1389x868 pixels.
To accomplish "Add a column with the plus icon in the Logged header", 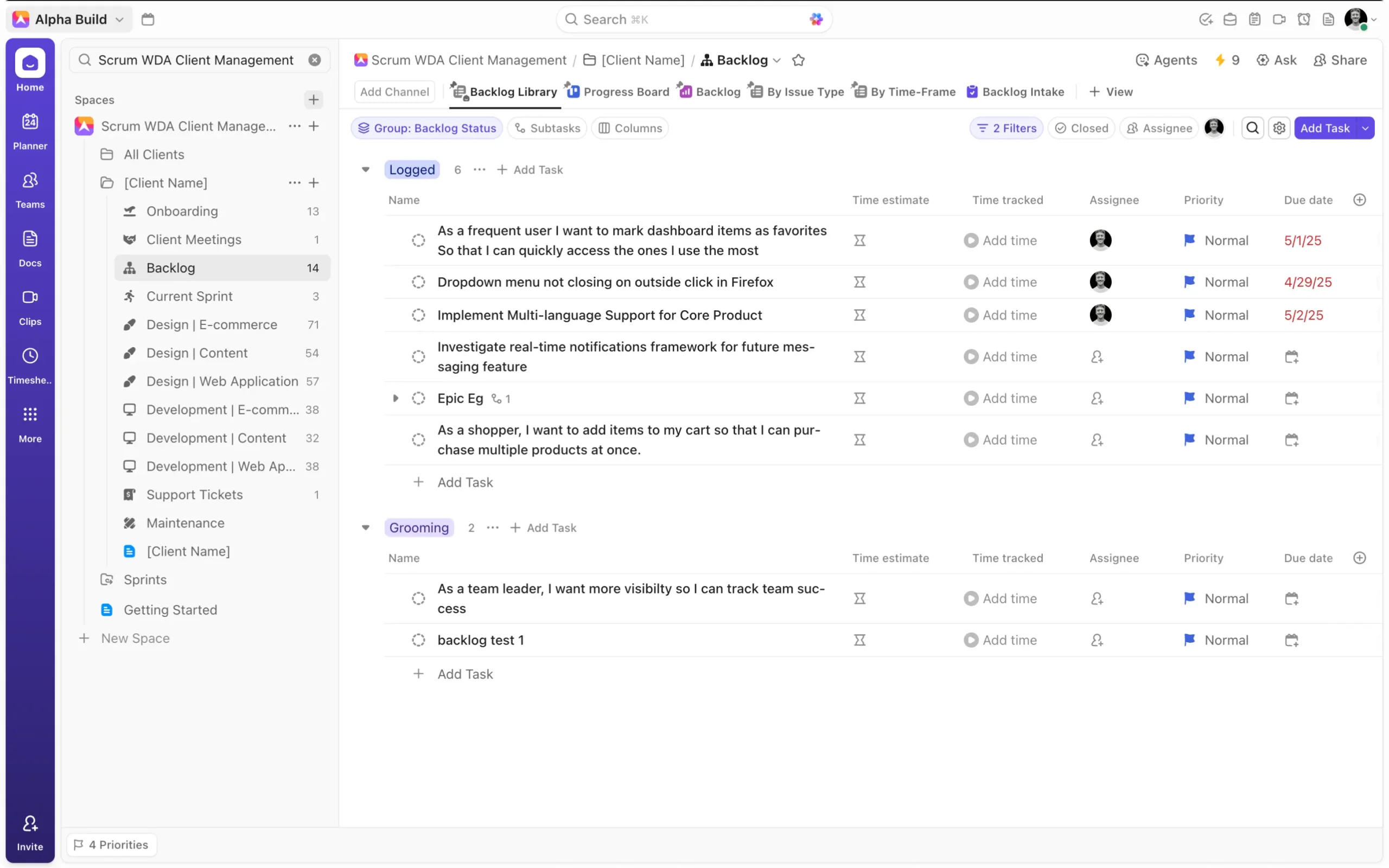I will coord(1359,200).
